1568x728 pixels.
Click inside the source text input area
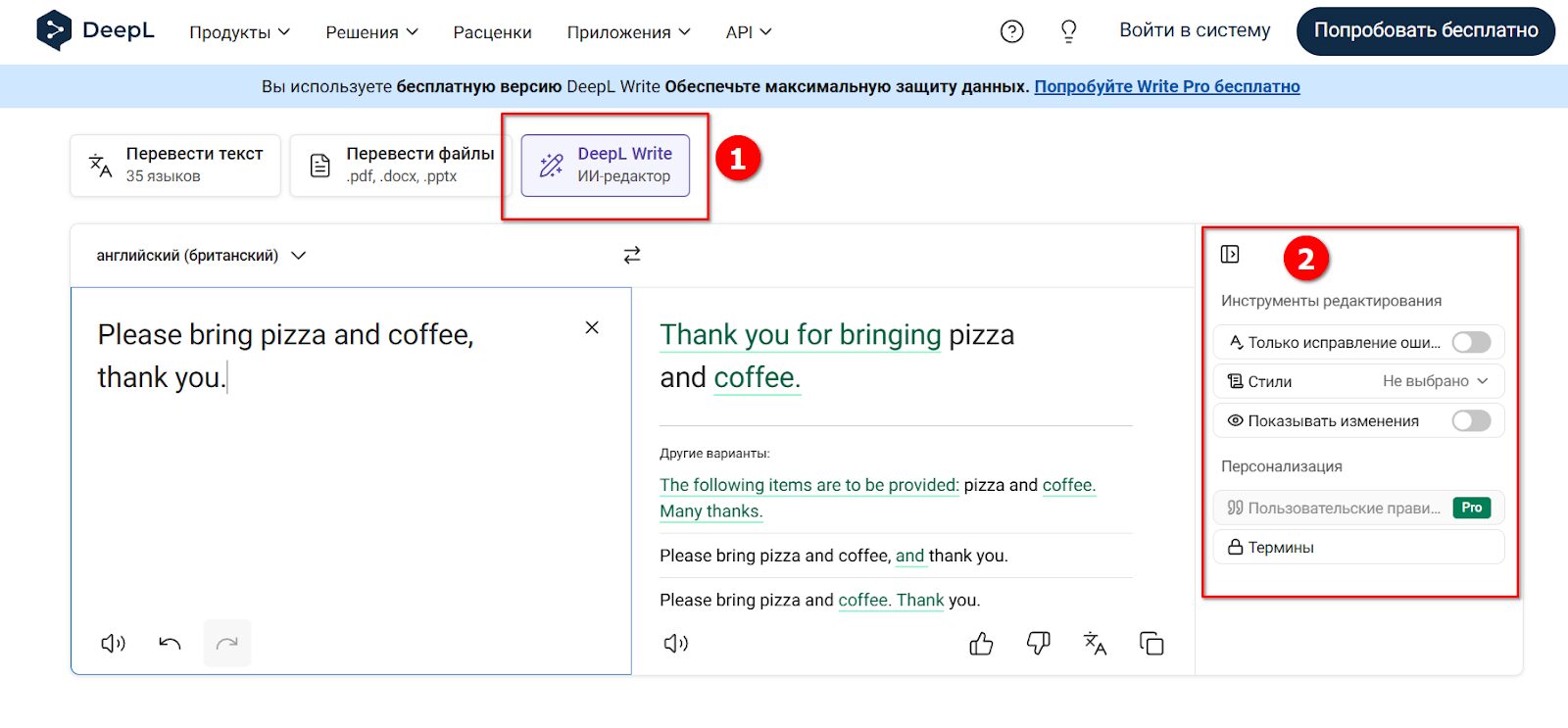click(x=343, y=490)
